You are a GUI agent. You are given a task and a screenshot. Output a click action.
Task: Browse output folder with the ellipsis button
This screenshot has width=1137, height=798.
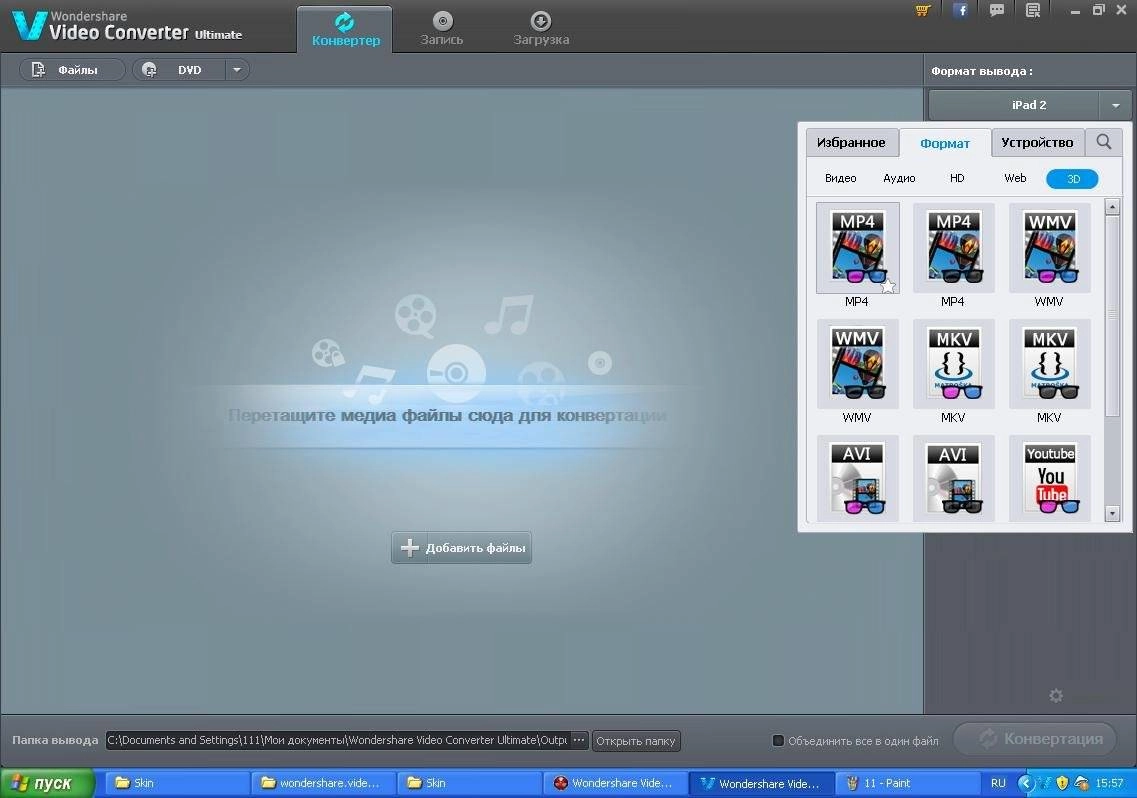[579, 740]
